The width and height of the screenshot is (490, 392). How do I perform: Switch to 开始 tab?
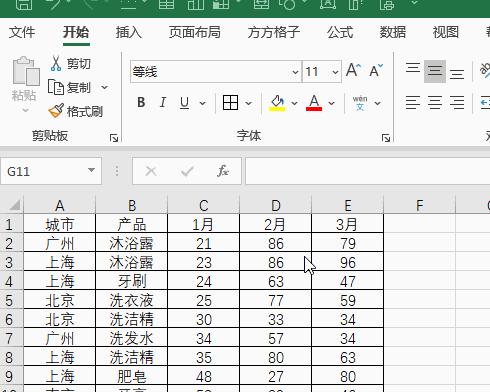[x=76, y=32]
